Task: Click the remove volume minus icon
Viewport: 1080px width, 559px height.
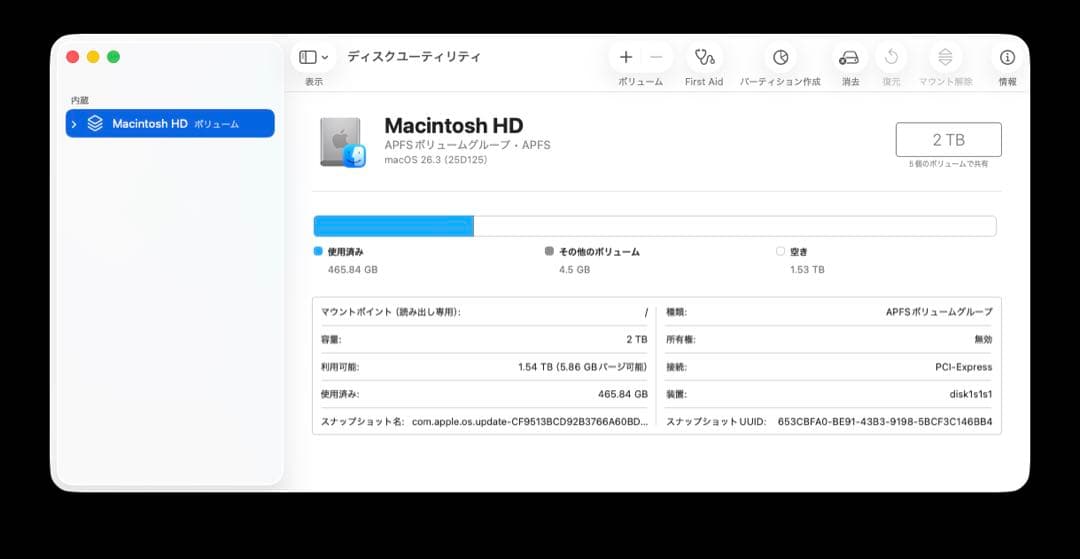Action: (656, 57)
